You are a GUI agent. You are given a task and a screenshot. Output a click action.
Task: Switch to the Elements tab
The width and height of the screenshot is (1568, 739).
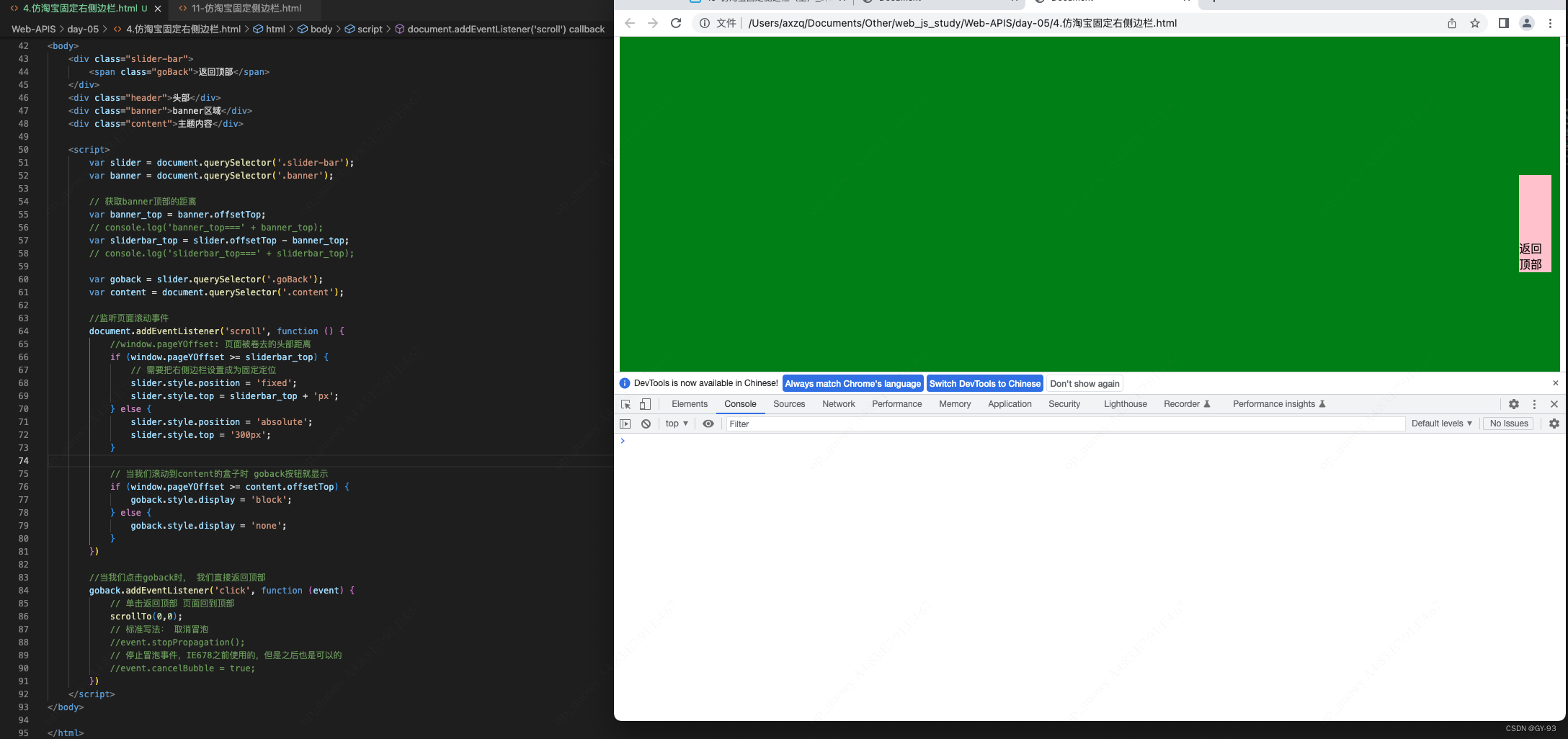pyautogui.click(x=690, y=404)
